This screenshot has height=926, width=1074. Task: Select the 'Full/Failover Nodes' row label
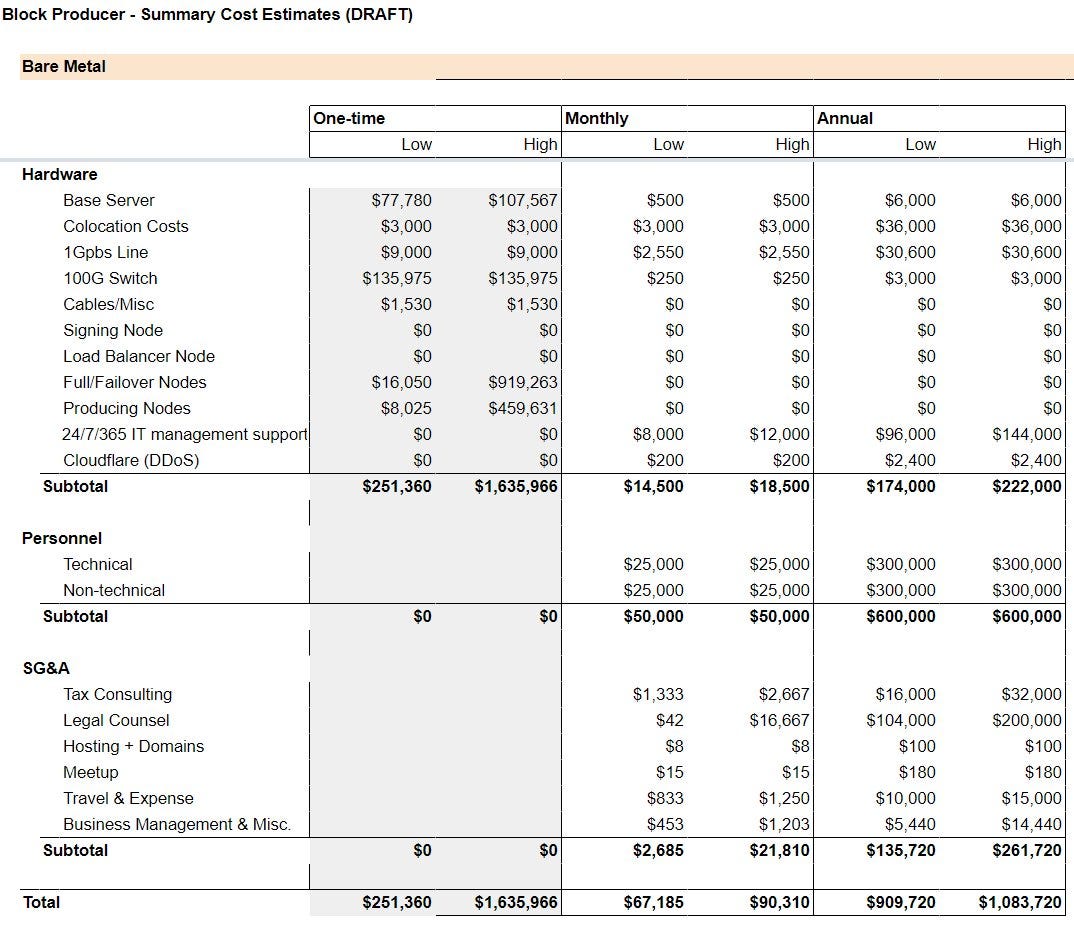coord(134,382)
